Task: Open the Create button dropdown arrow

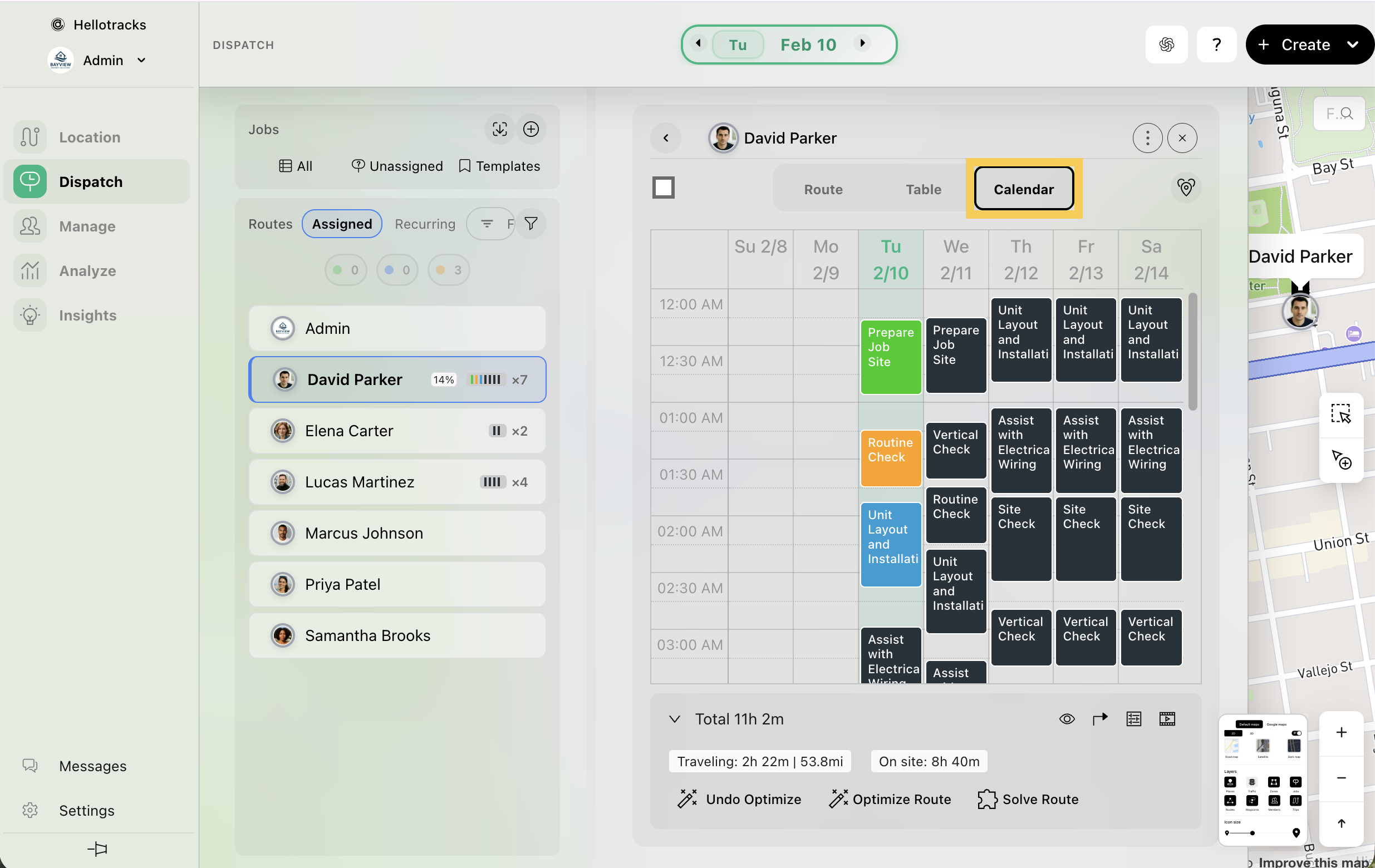Action: pyautogui.click(x=1353, y=45)
